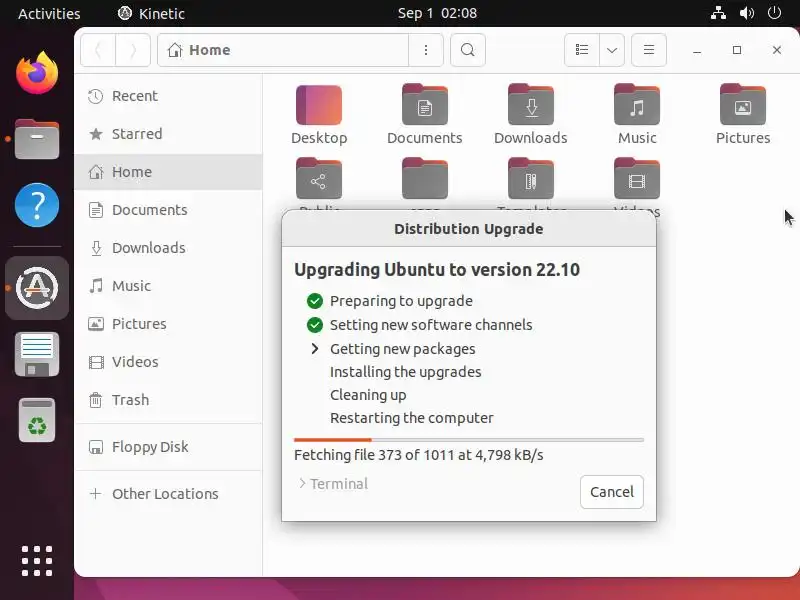The width and height of the screenshot is (800, 600).
Task: Open Trash from the dock
Action: pyautogui.click(x=37, y=420)
